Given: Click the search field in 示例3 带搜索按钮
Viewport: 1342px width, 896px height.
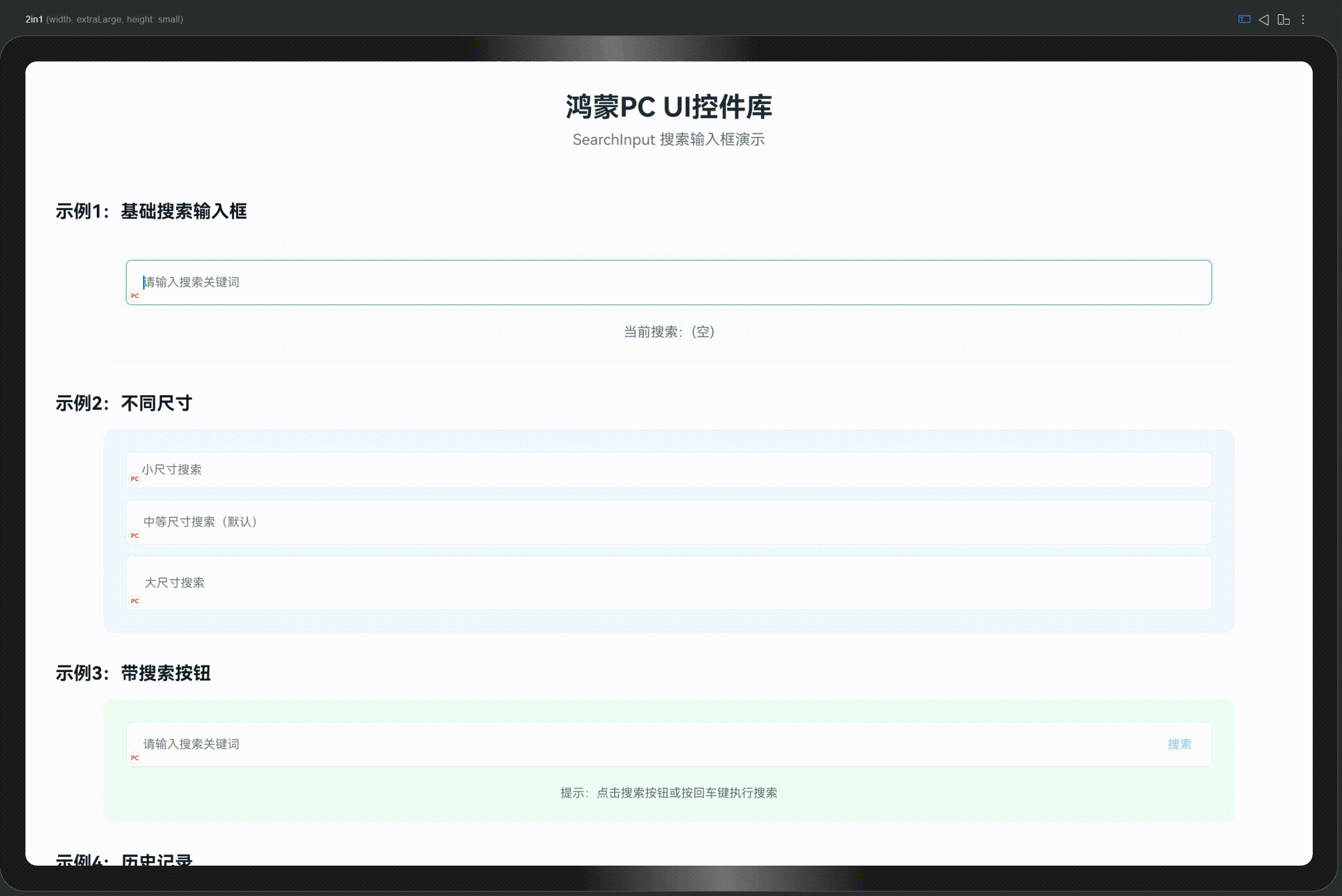Looking at the screenshot, I should (x=400, y=744).
